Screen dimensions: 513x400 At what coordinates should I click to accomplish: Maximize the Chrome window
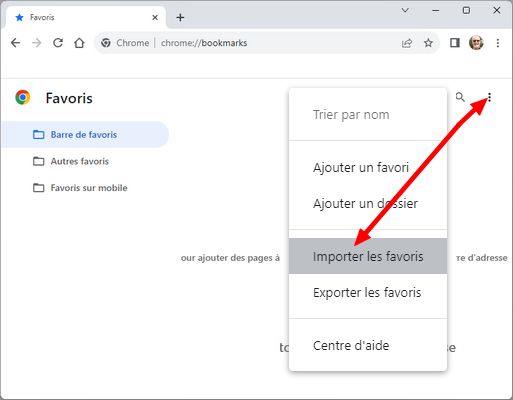point(466,11)
